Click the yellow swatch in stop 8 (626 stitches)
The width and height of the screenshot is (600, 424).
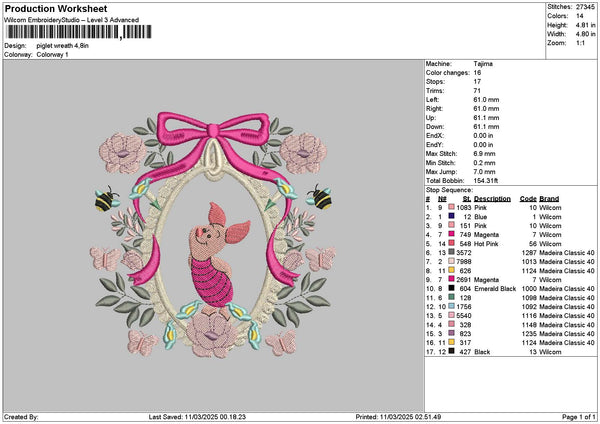452,271
